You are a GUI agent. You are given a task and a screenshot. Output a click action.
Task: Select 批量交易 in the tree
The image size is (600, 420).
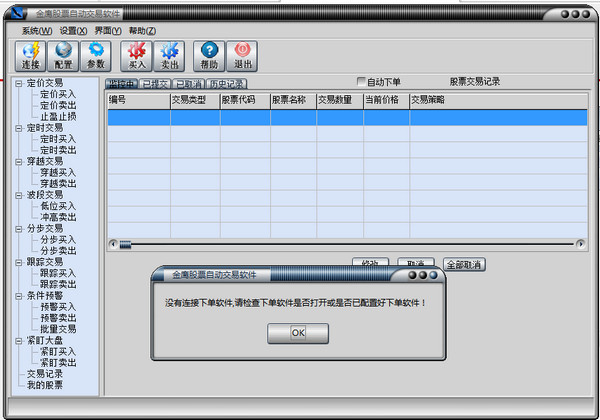pos(58,329)
